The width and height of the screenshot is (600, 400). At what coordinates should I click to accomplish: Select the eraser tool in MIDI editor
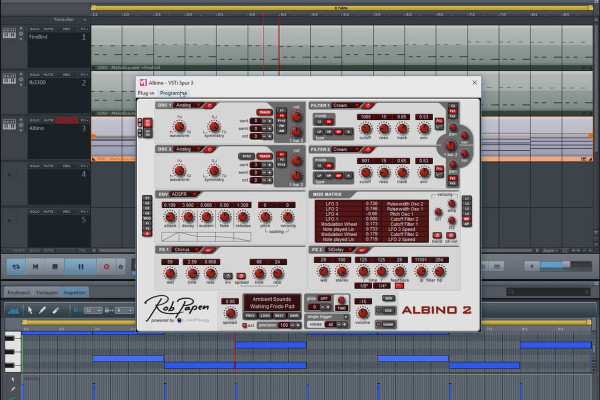pos(55,310)
